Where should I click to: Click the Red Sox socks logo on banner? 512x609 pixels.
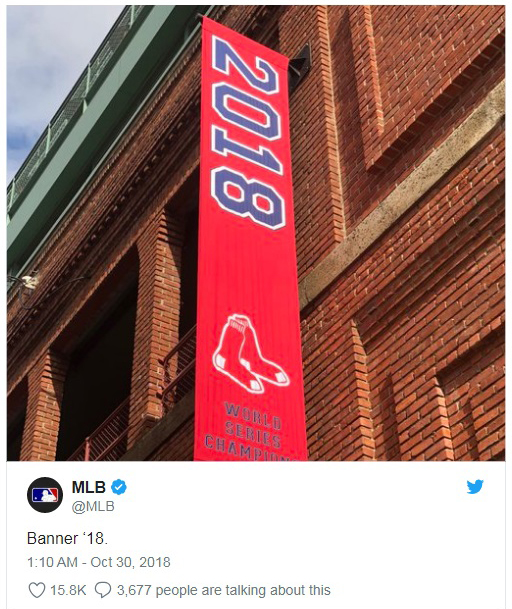(249, 353)
